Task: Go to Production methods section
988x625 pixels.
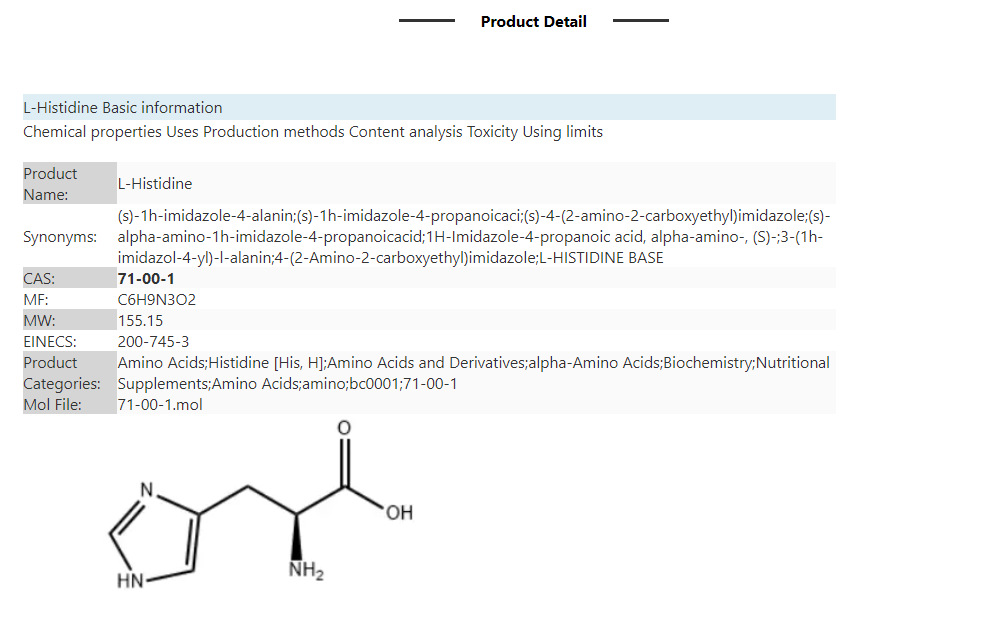Action: click(273, 132)
